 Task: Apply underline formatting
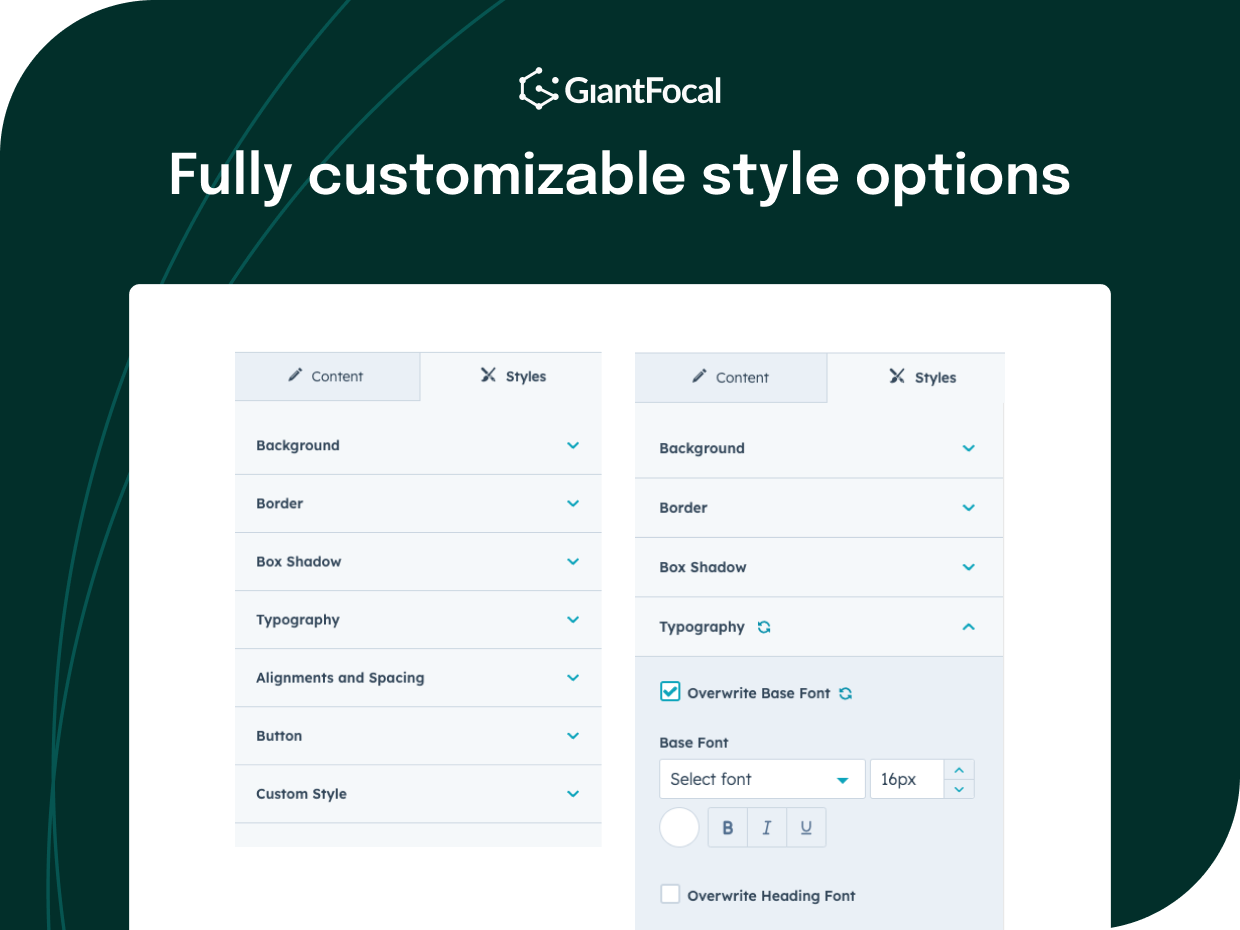806,827
